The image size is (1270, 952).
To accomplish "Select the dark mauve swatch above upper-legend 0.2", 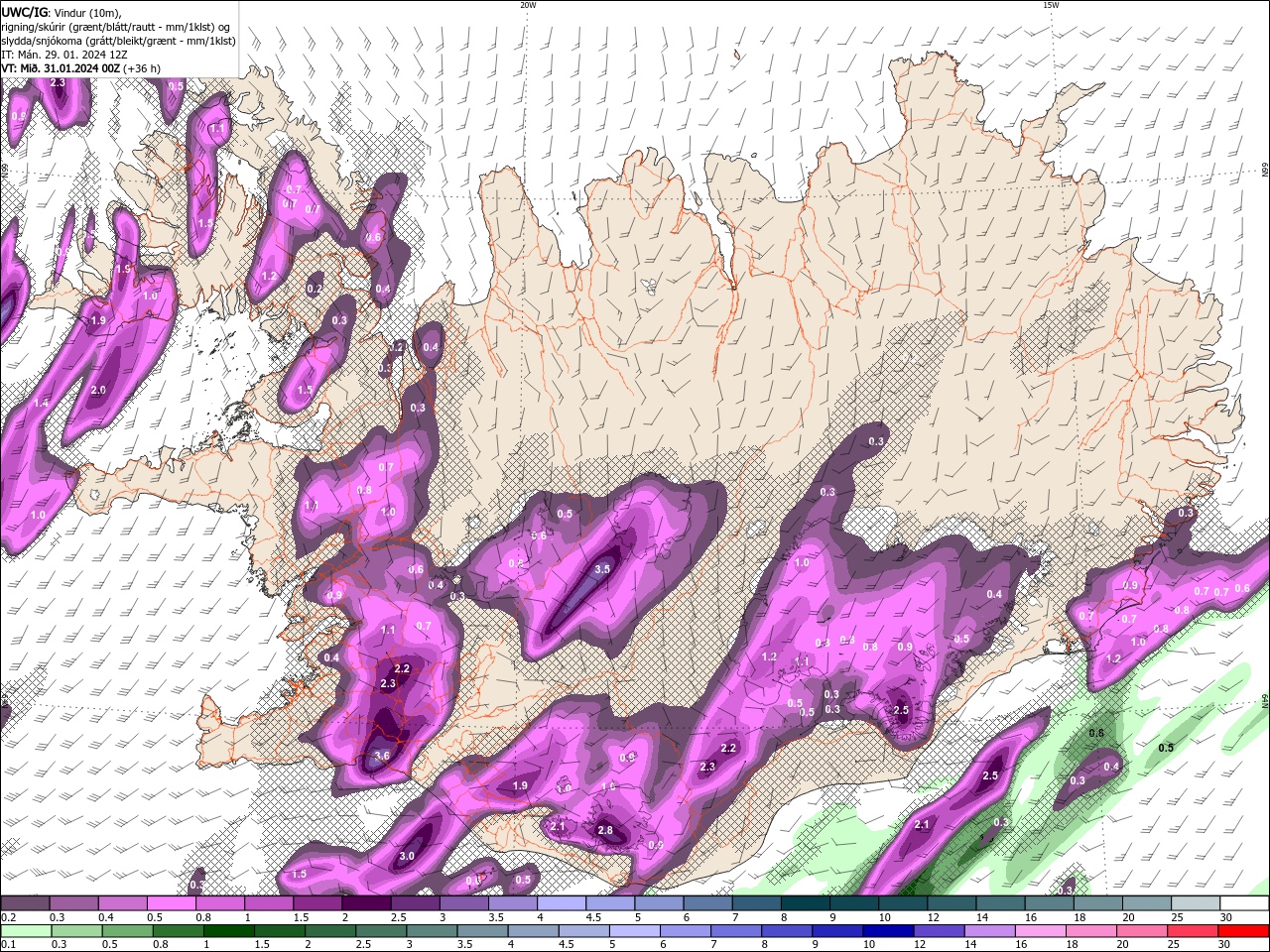I will click(25, 903).
